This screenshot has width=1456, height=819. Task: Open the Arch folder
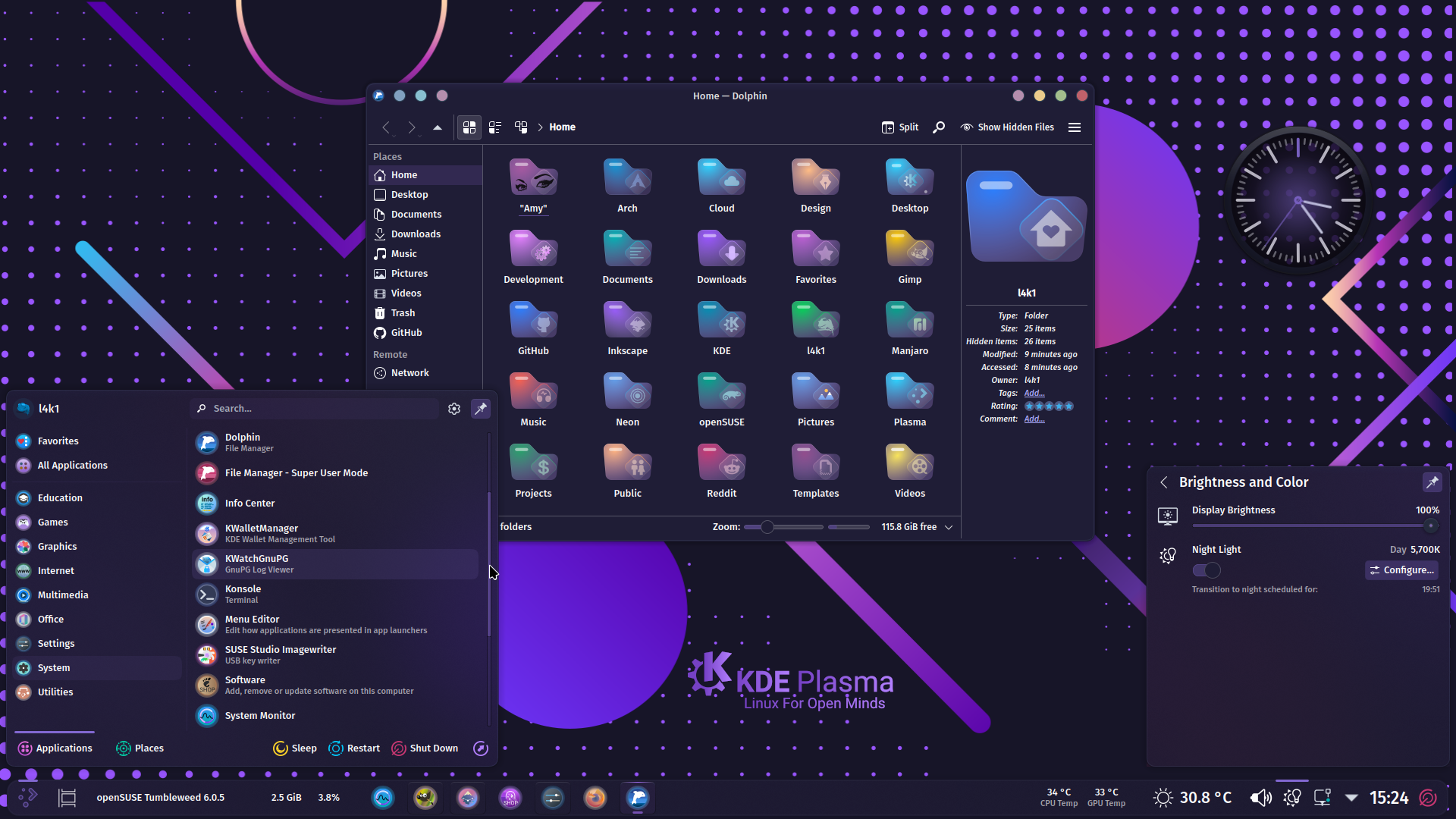click(x=627, y=186)
